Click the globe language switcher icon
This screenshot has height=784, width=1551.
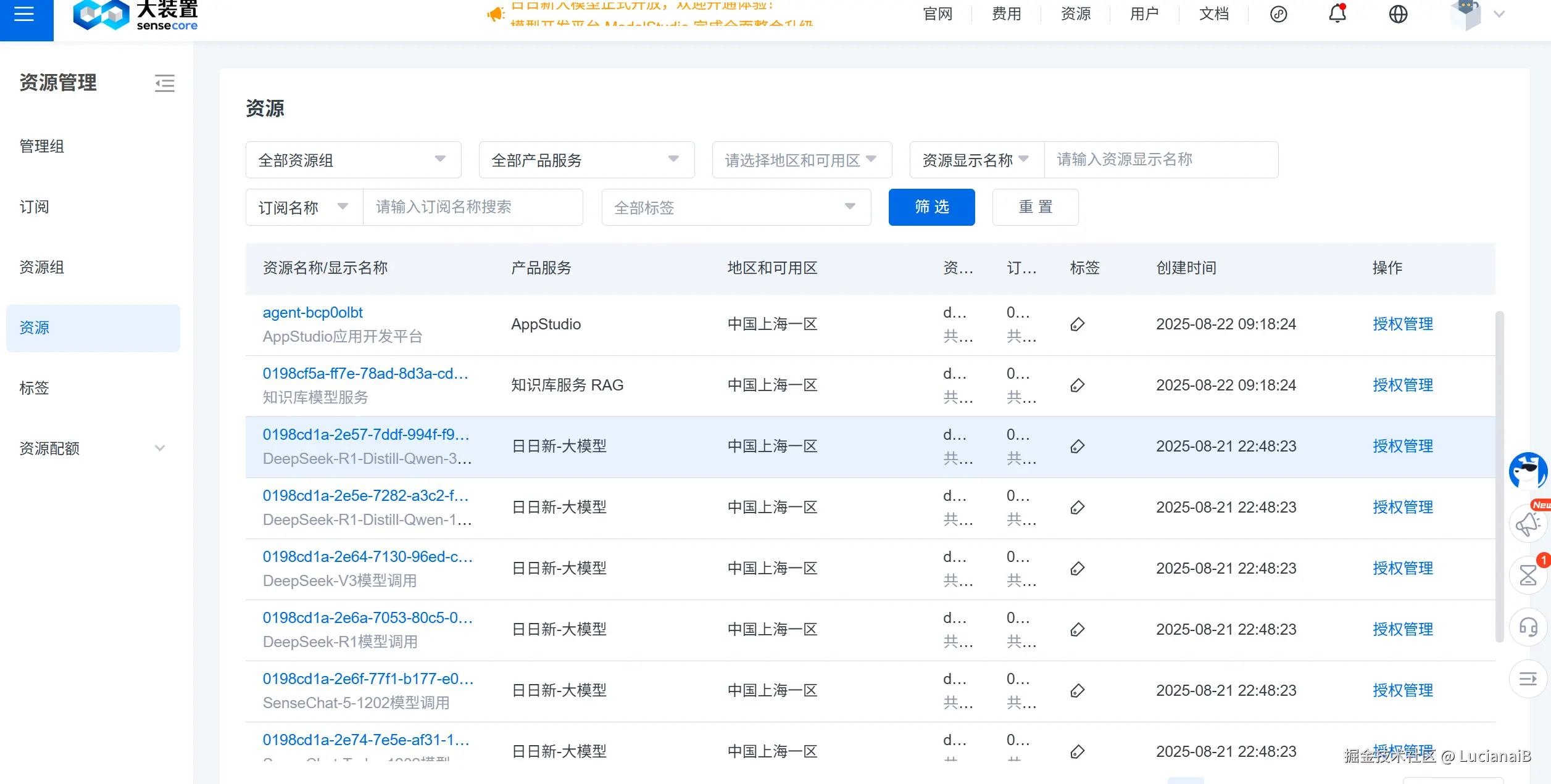pos(1398,14)
